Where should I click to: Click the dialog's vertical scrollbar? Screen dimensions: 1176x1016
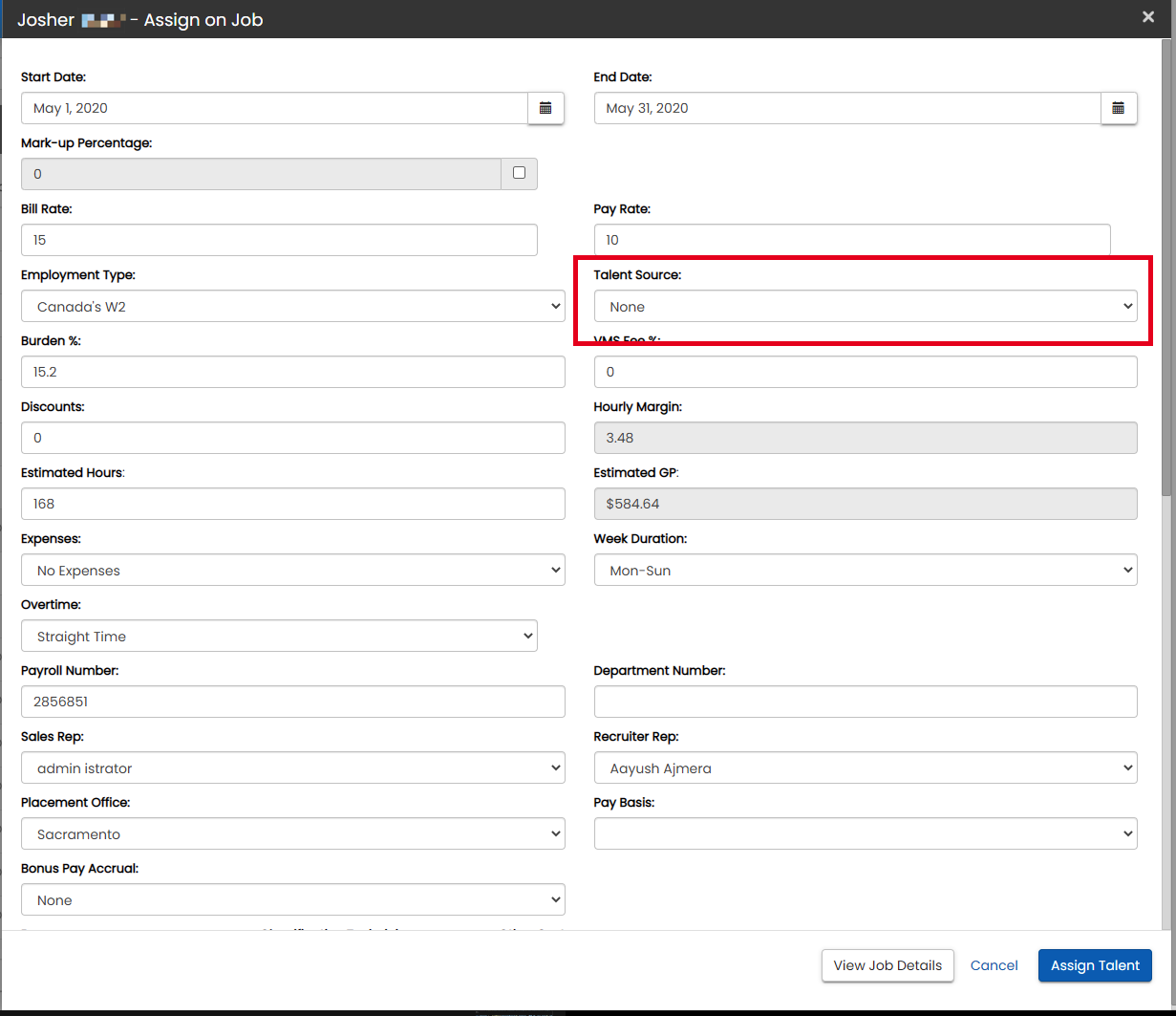pos(1167,268)
